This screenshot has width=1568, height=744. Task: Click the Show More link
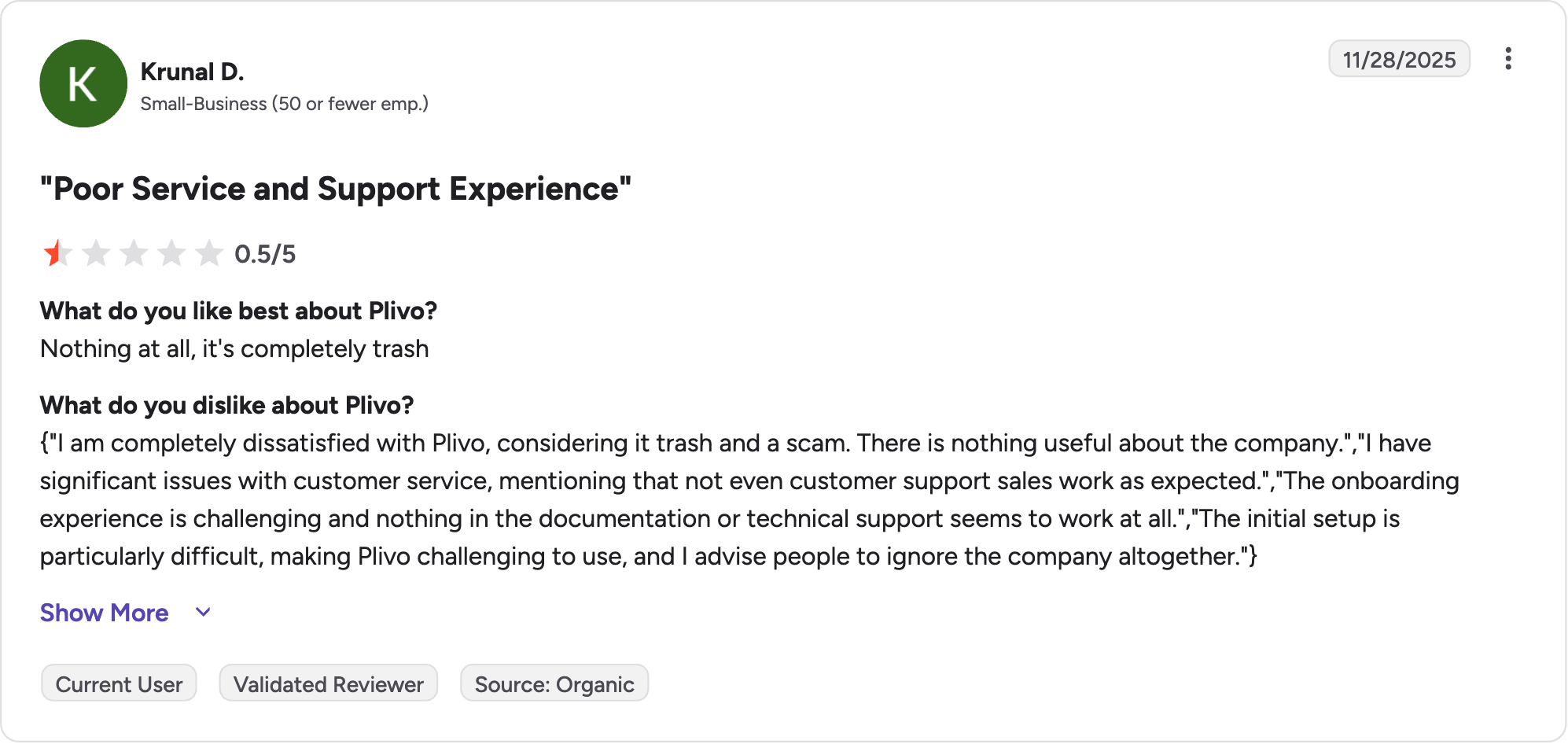105,613
